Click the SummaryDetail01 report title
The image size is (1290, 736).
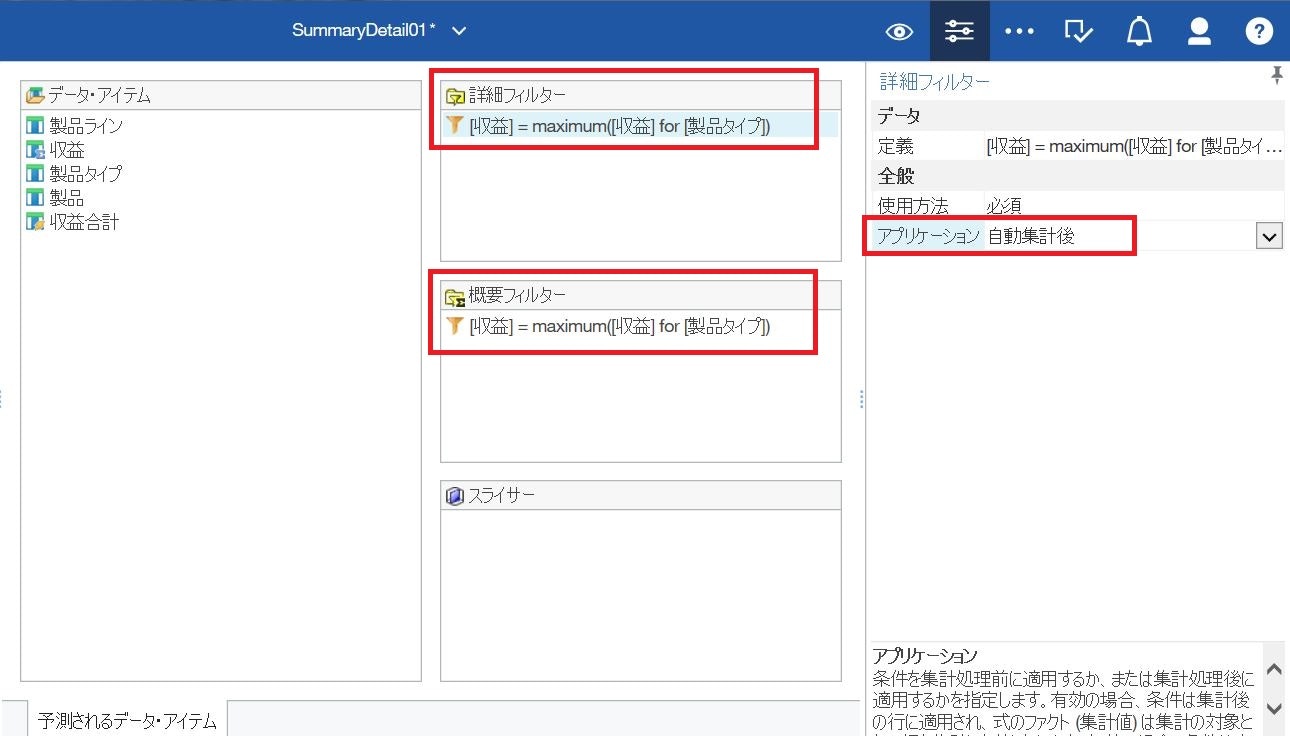click(363, 30)
